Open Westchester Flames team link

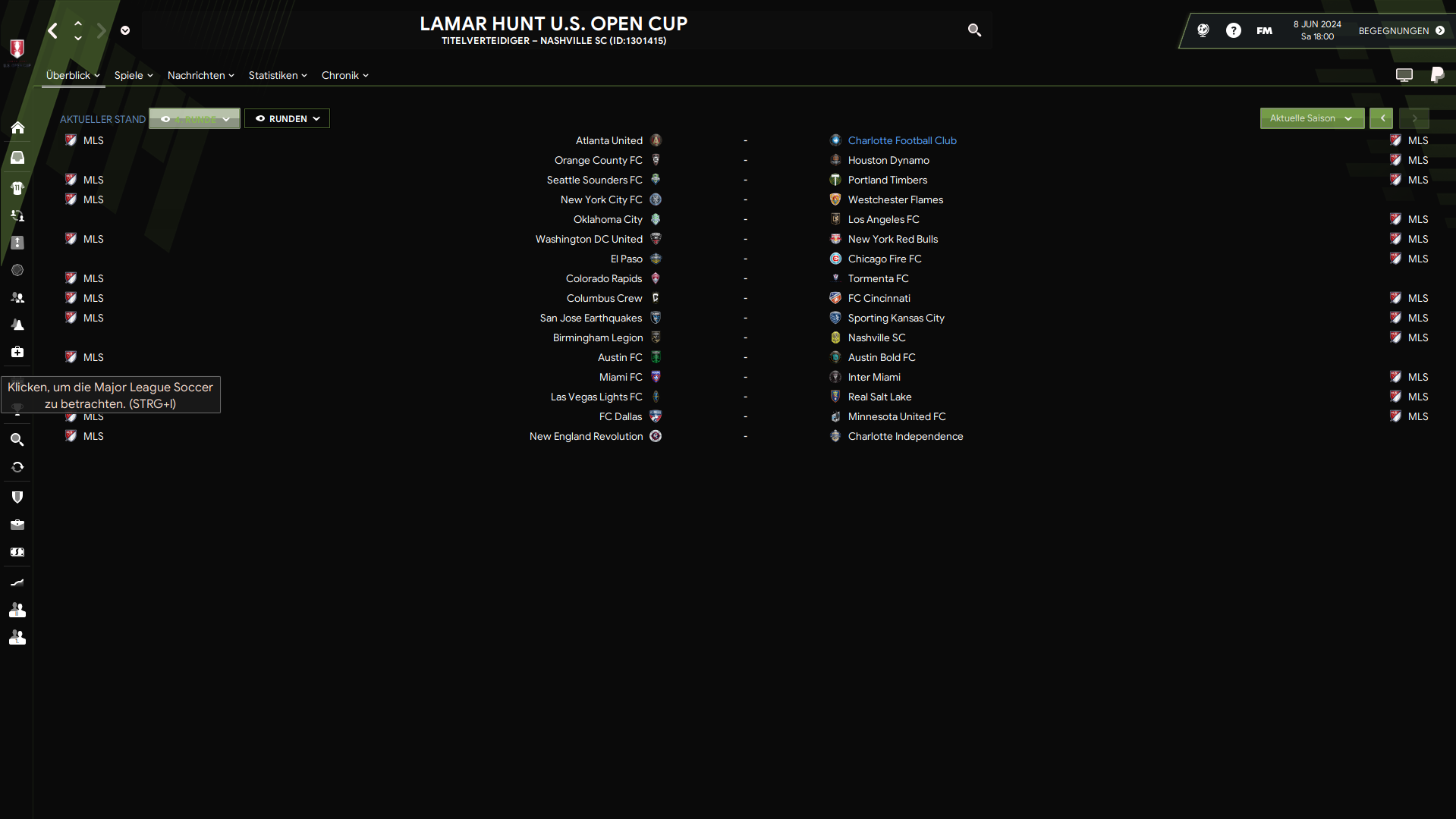tap(895, 199)
